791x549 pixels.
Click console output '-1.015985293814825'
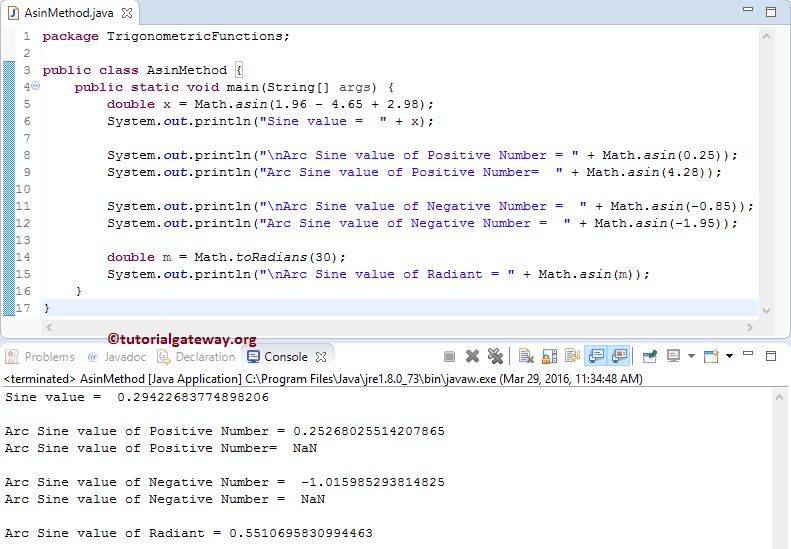(373, 482)
